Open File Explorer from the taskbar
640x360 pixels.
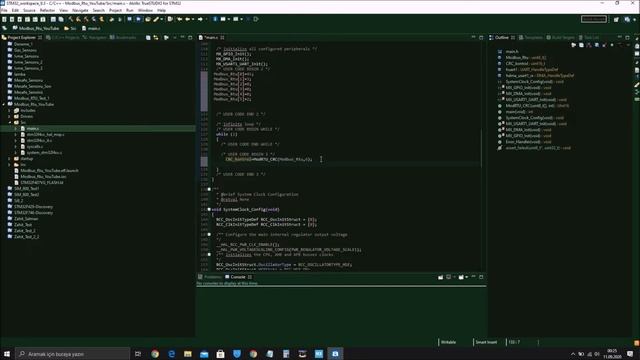point(188,353)
